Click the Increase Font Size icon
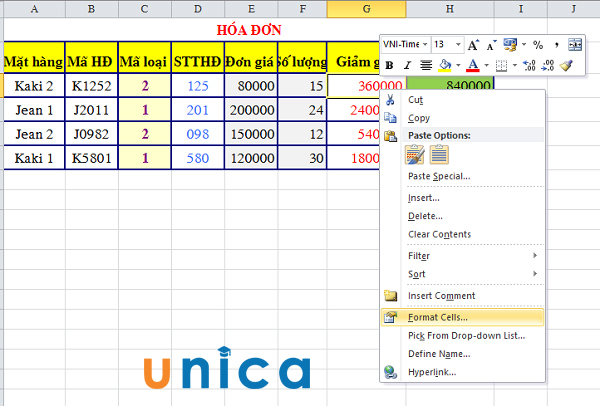 pyautogui.click(x=474, y=45)
